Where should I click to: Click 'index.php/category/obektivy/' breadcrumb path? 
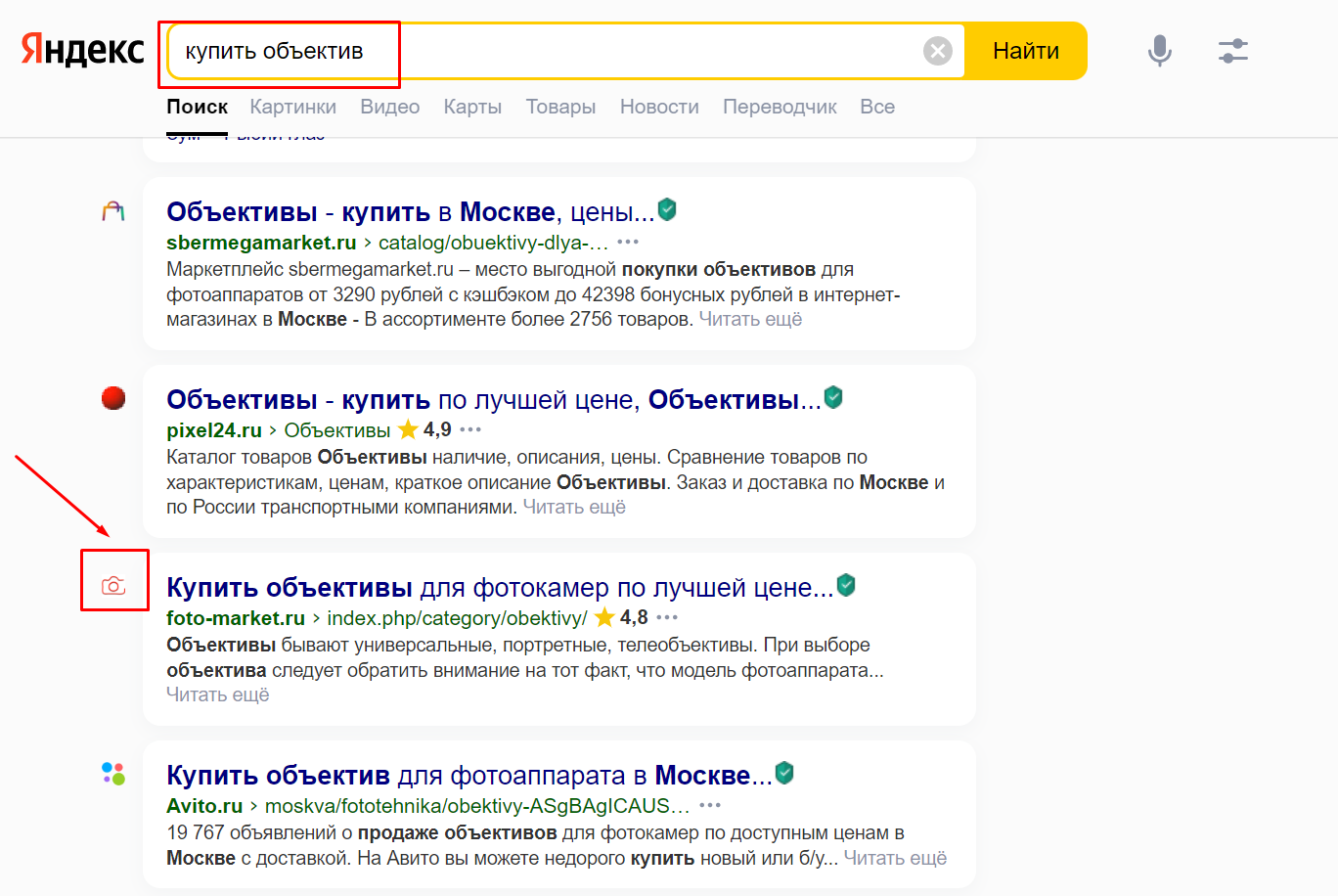pos(457,617)
